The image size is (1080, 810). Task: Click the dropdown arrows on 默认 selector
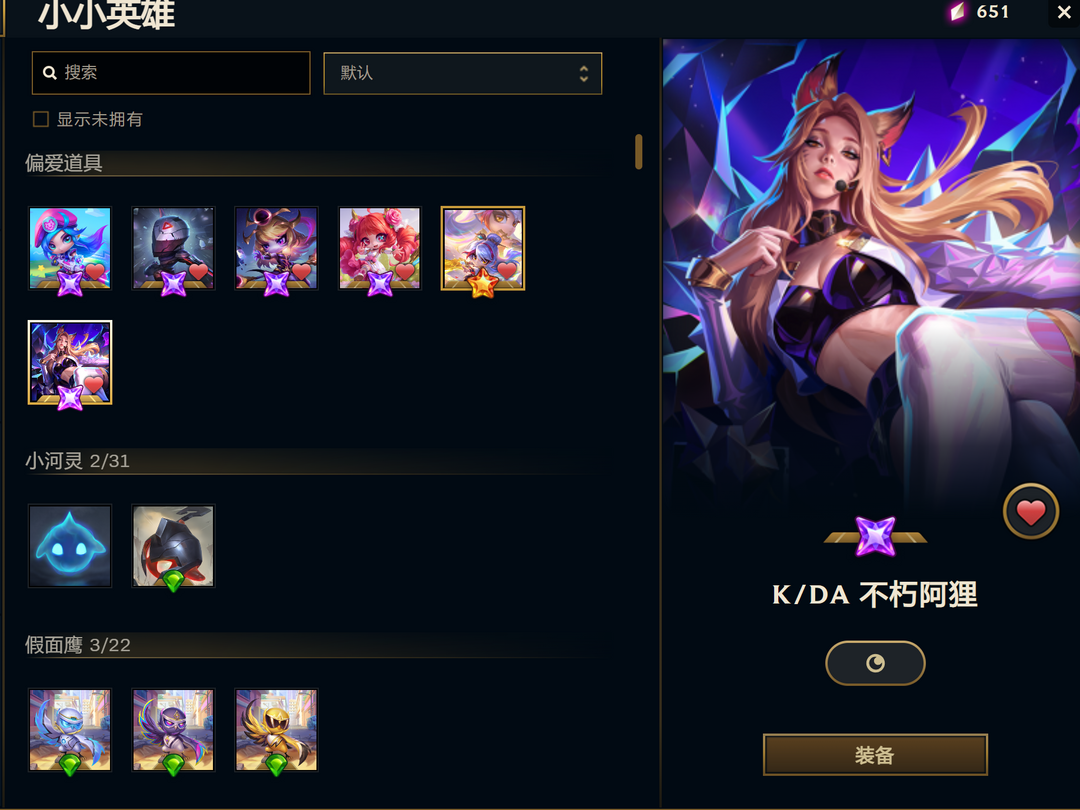click(583, 73)
